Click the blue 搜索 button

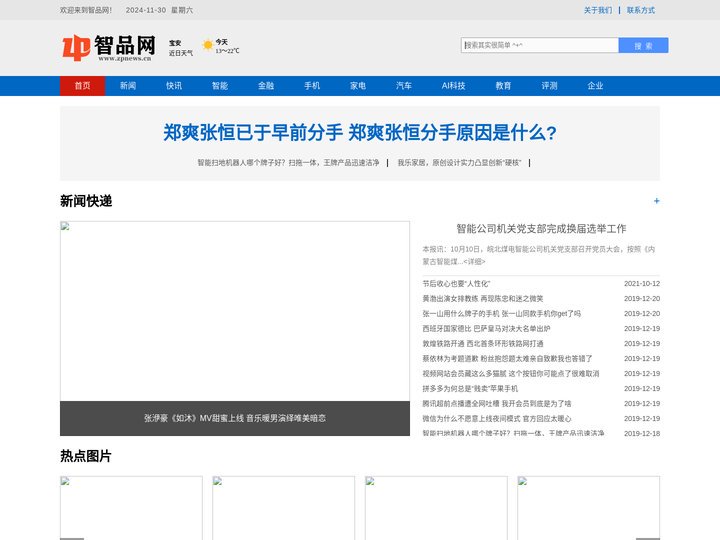(643, 45)
